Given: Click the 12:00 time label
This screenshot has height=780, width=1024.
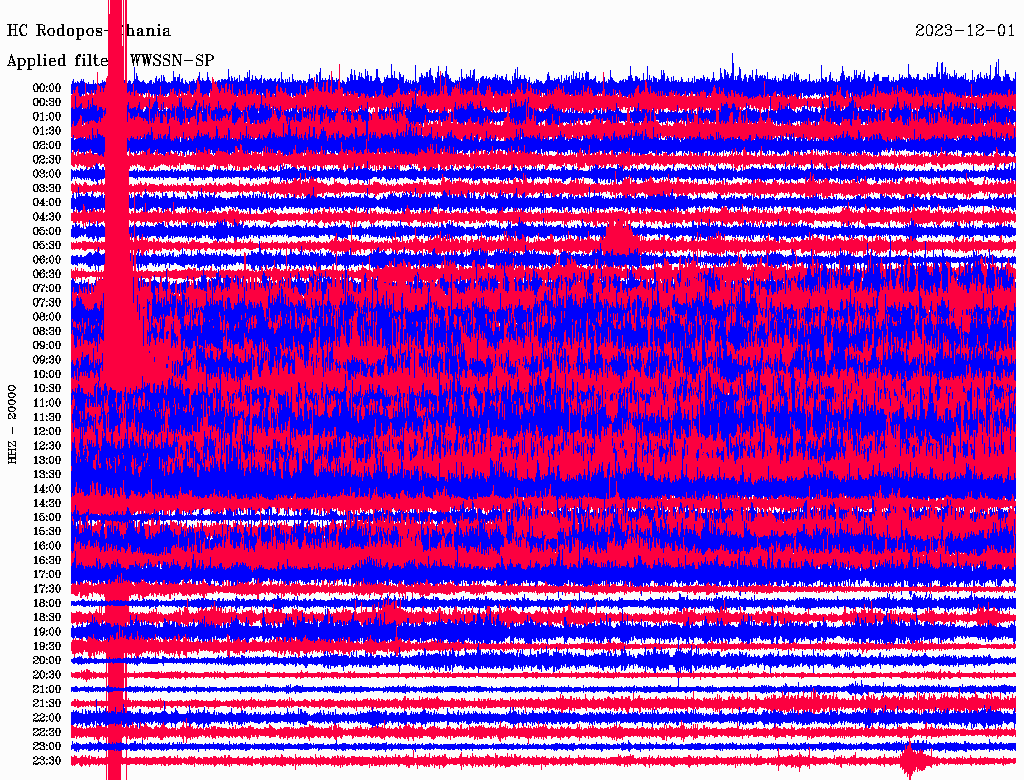Looking at the screenshot, I should coord(47,431).
